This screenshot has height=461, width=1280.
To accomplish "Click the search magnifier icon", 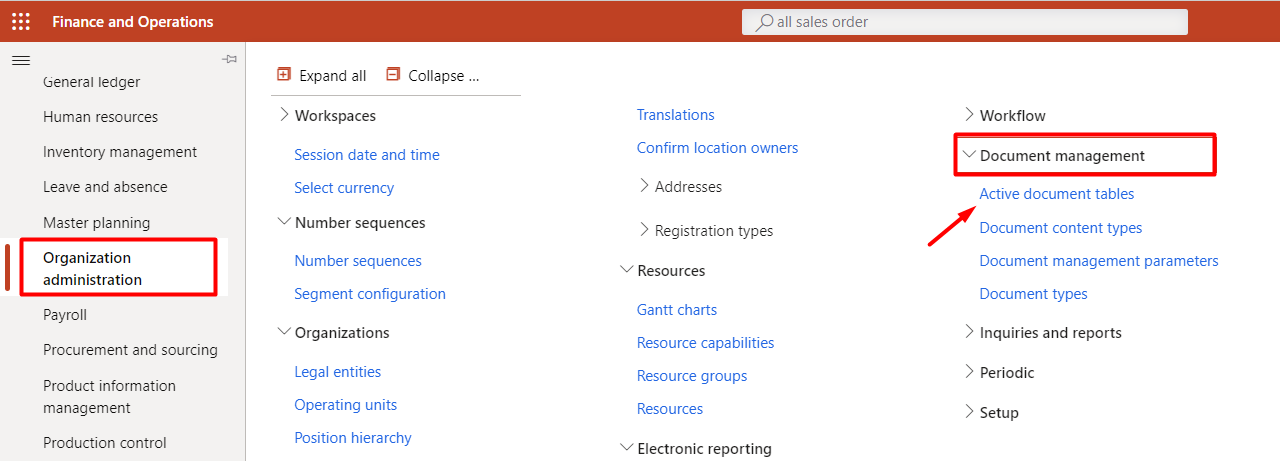I will pos(764,22).
